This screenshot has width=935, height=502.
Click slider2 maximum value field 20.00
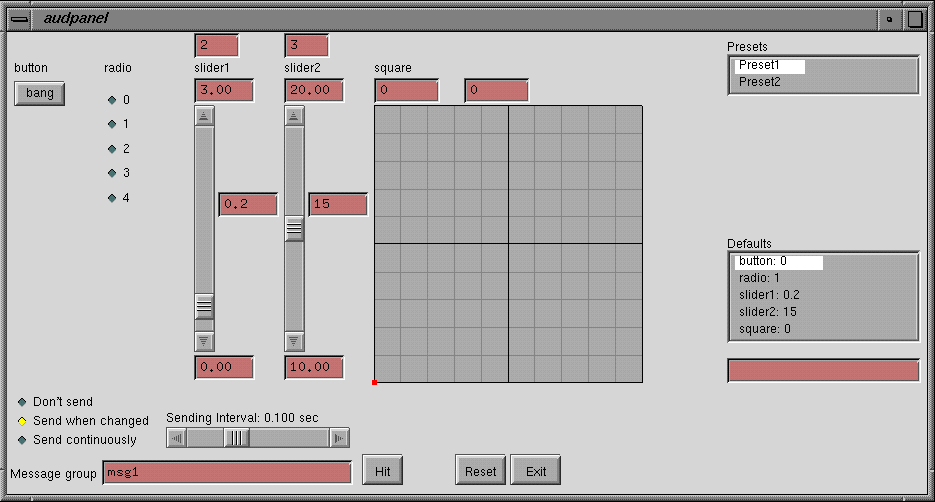coord(314,90)
